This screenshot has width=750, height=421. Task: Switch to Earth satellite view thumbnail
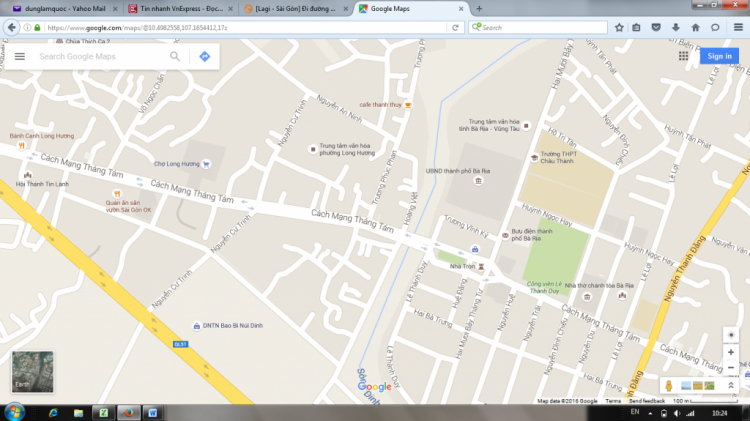(x=33, y=372)
